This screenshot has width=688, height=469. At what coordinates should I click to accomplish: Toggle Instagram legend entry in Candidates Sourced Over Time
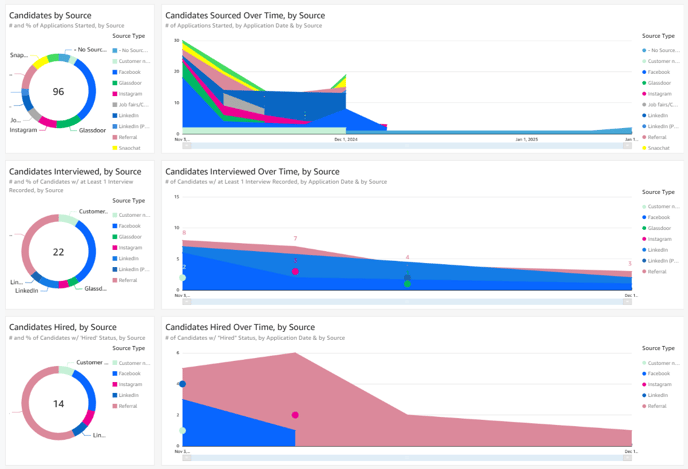[657, 94]
